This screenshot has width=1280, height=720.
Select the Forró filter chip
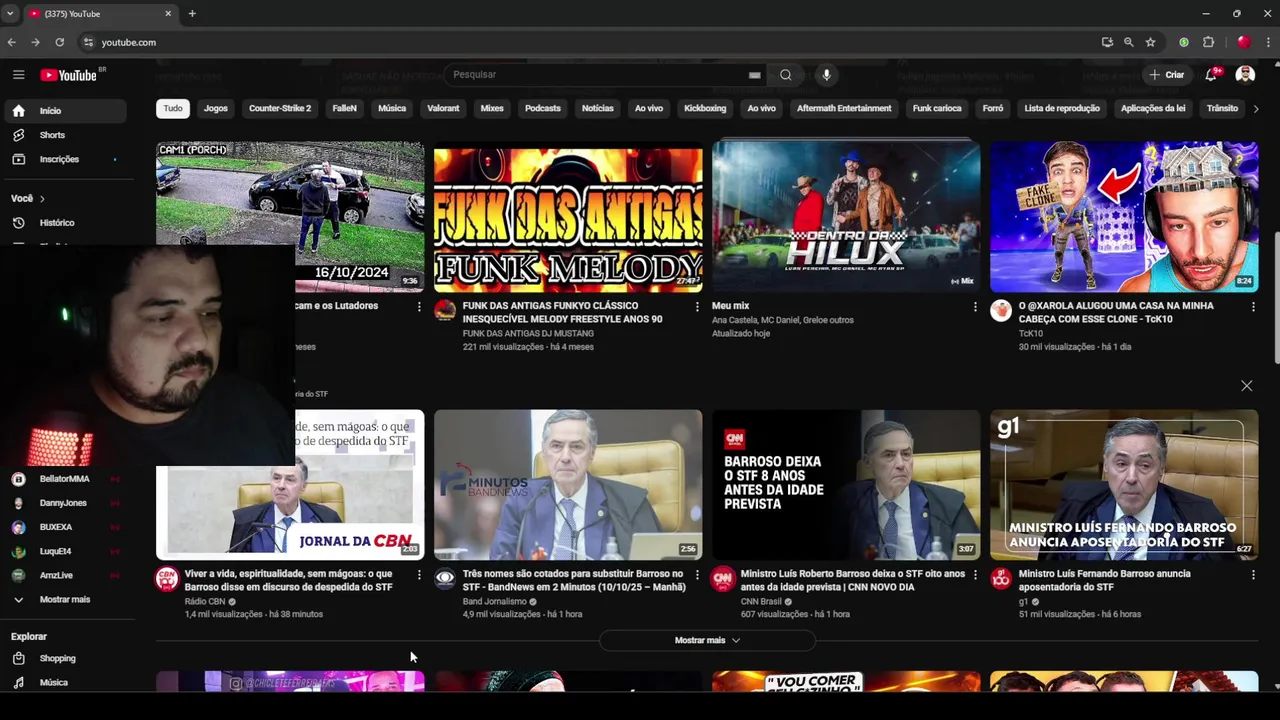pos(993,108)
